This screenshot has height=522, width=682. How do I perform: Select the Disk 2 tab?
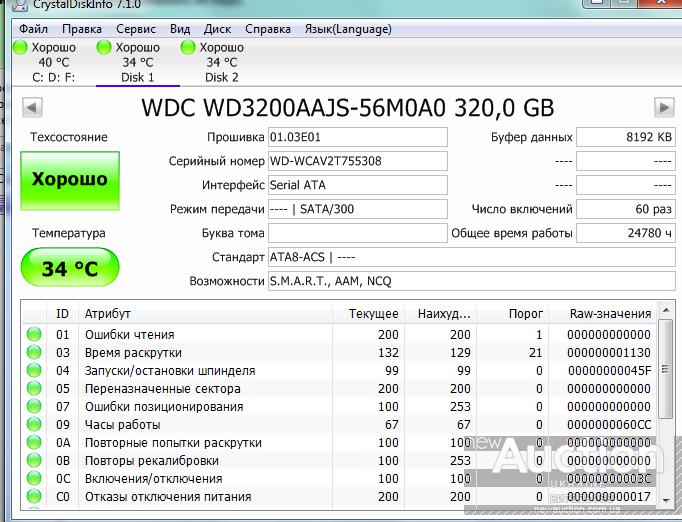[x=221, y=62]
